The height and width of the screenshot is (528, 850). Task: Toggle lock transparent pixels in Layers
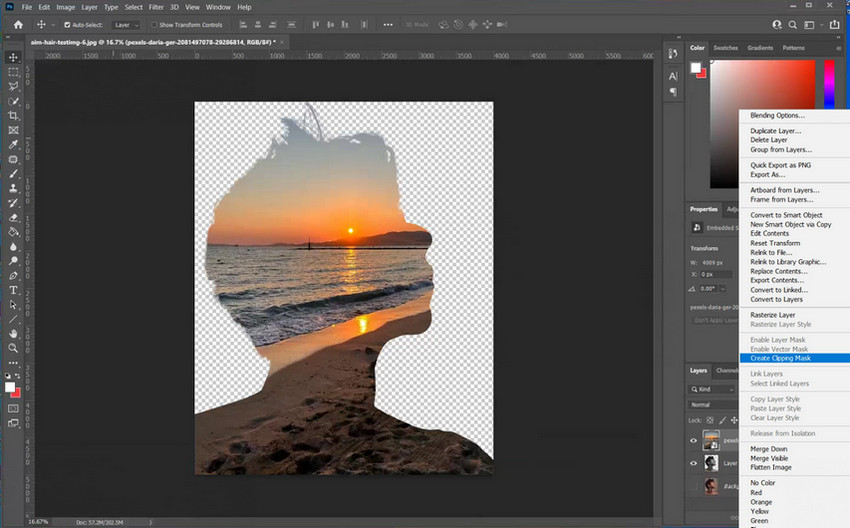(710, 420)
